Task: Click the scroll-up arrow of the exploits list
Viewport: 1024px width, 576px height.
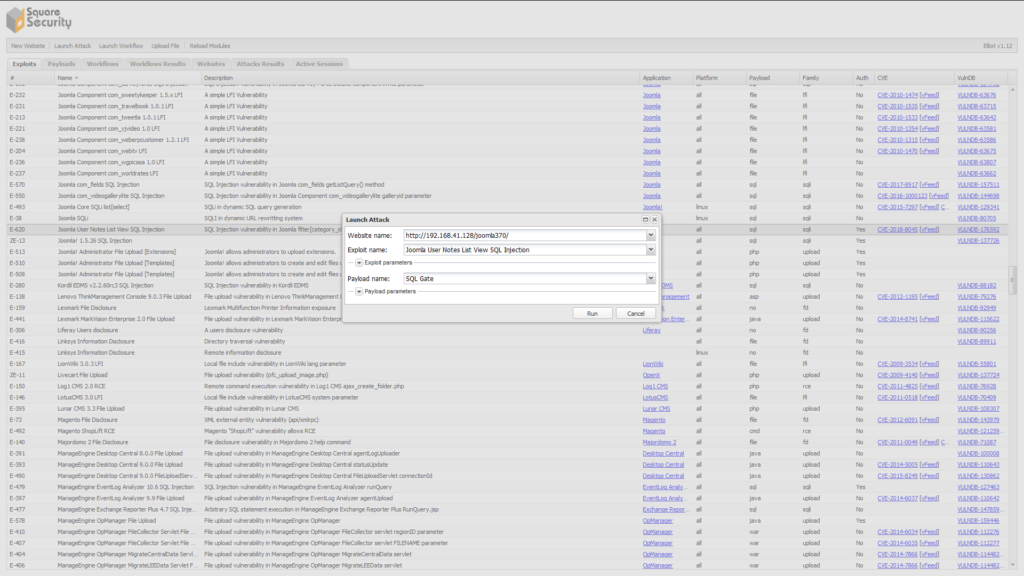Action: pos(1012,89)
